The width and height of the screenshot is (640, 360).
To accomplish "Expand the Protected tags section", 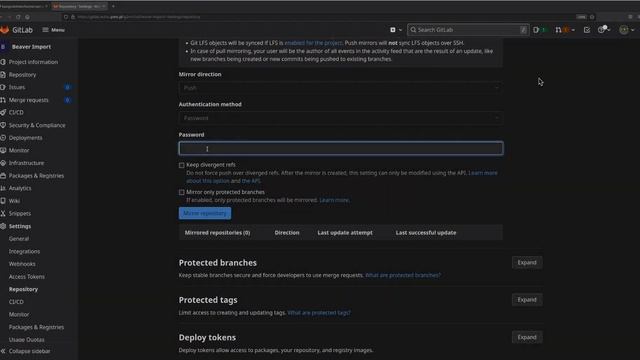I will 527,300.
